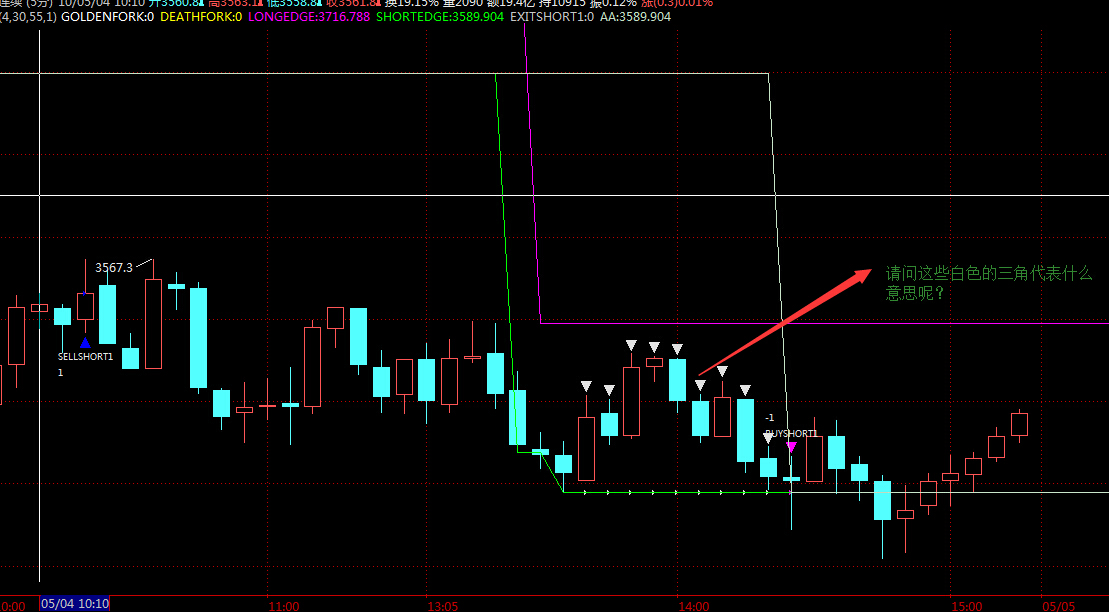Viewport: 1109px width, 612px height.
Task: Select the EXITSHORT1:0 indicator label
Action: (552, 16)
